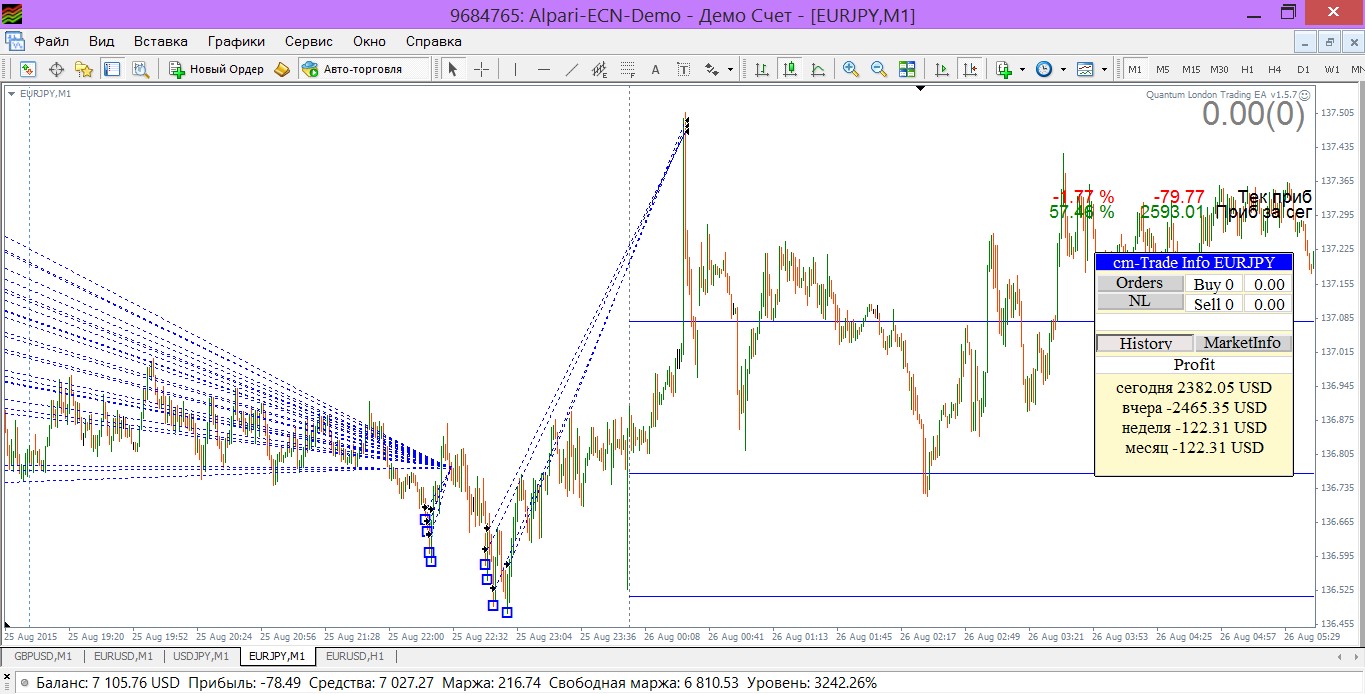Open the Strategy Tester magnifier icon

[x=140, y=69]
